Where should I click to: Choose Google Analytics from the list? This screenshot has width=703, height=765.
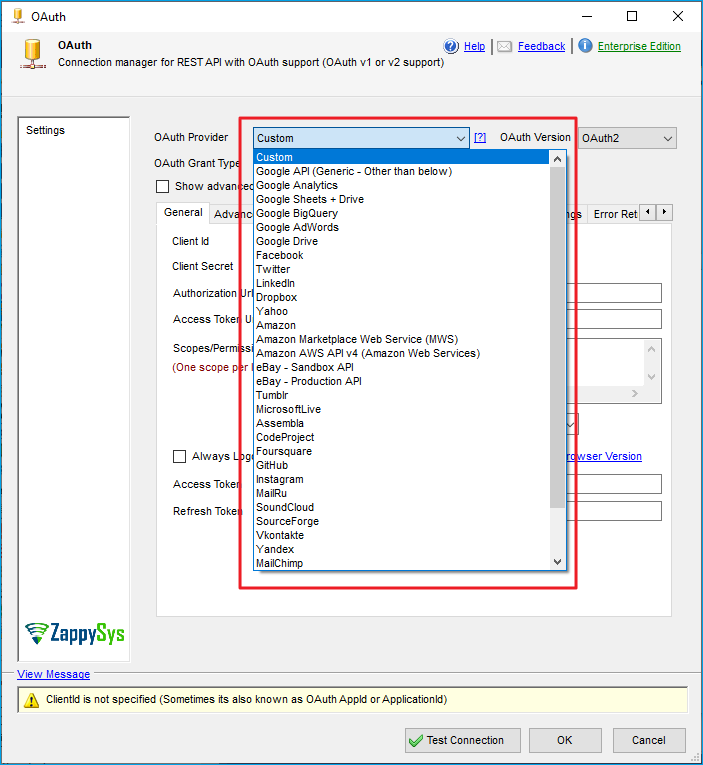[402, 185]
